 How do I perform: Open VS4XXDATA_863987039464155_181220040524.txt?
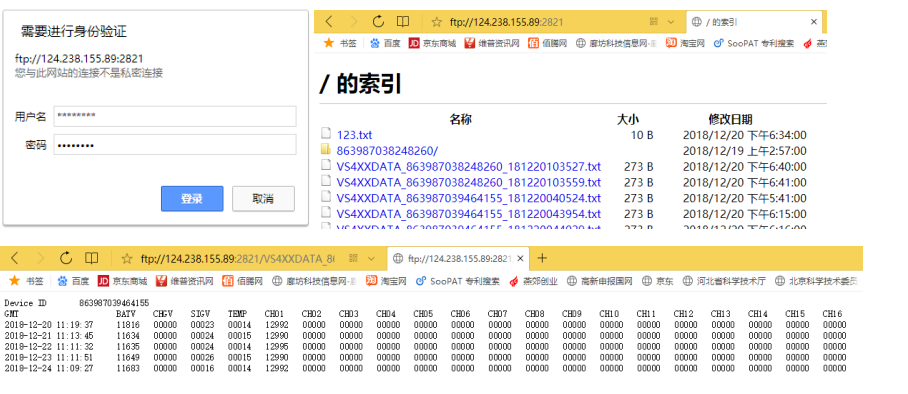468,198
